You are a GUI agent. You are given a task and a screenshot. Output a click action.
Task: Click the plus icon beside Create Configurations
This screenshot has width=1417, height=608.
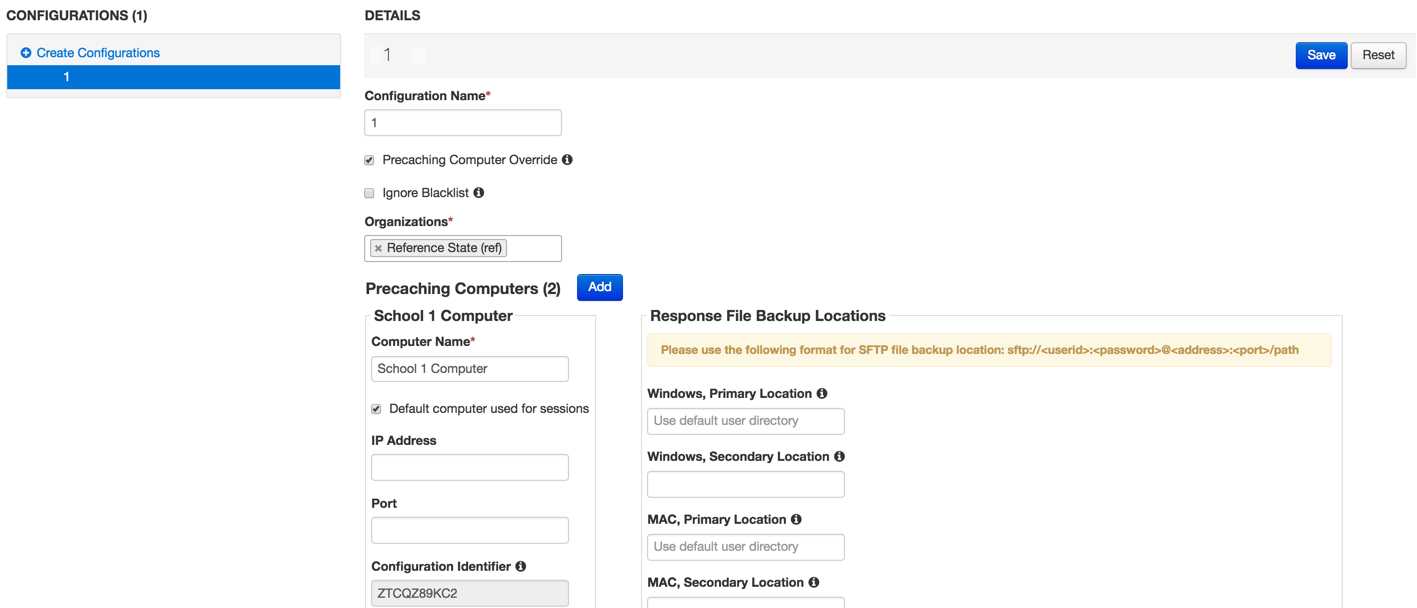tap(26, 53)
